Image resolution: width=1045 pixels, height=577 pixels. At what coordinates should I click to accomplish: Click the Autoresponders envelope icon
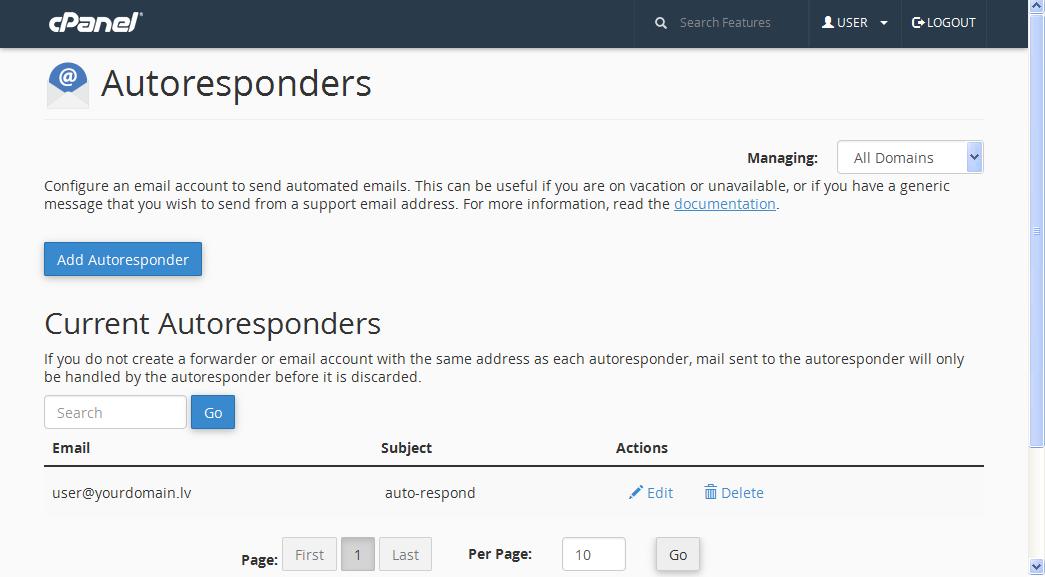click(68, 85)
